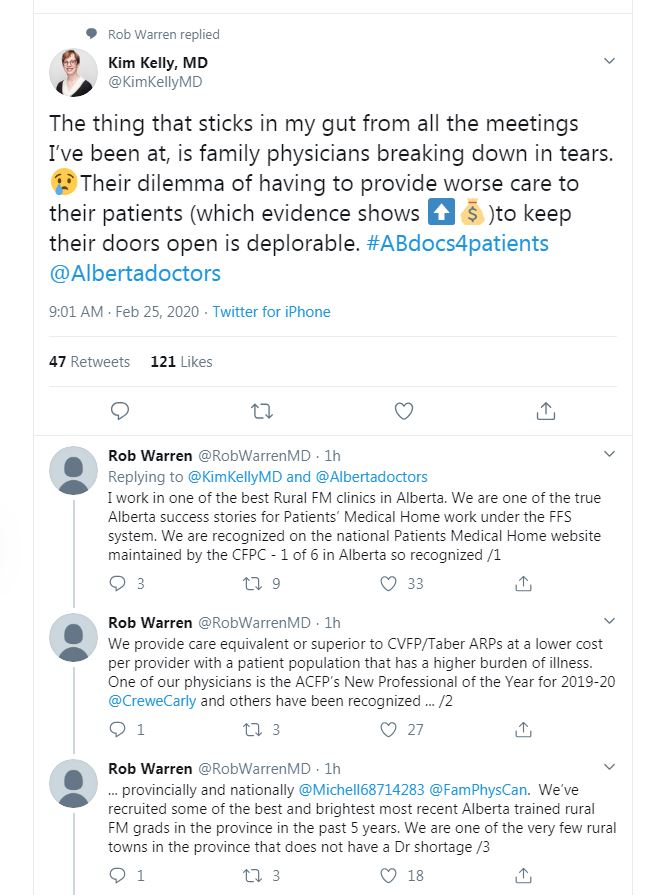The image size is (653, 895).
Task: Like the reply showing 18 likes
Action: 391,875
